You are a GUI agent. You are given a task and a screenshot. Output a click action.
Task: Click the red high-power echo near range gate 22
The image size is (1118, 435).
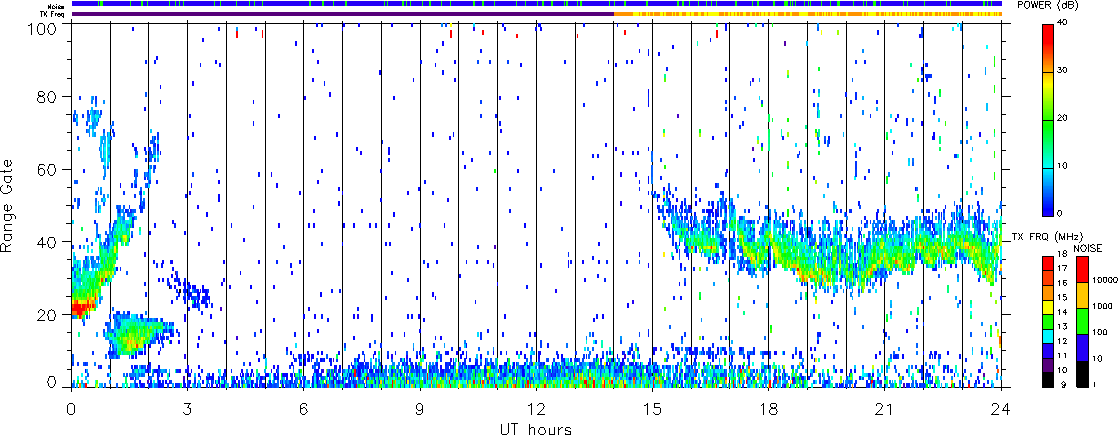[x=82, y=308]
